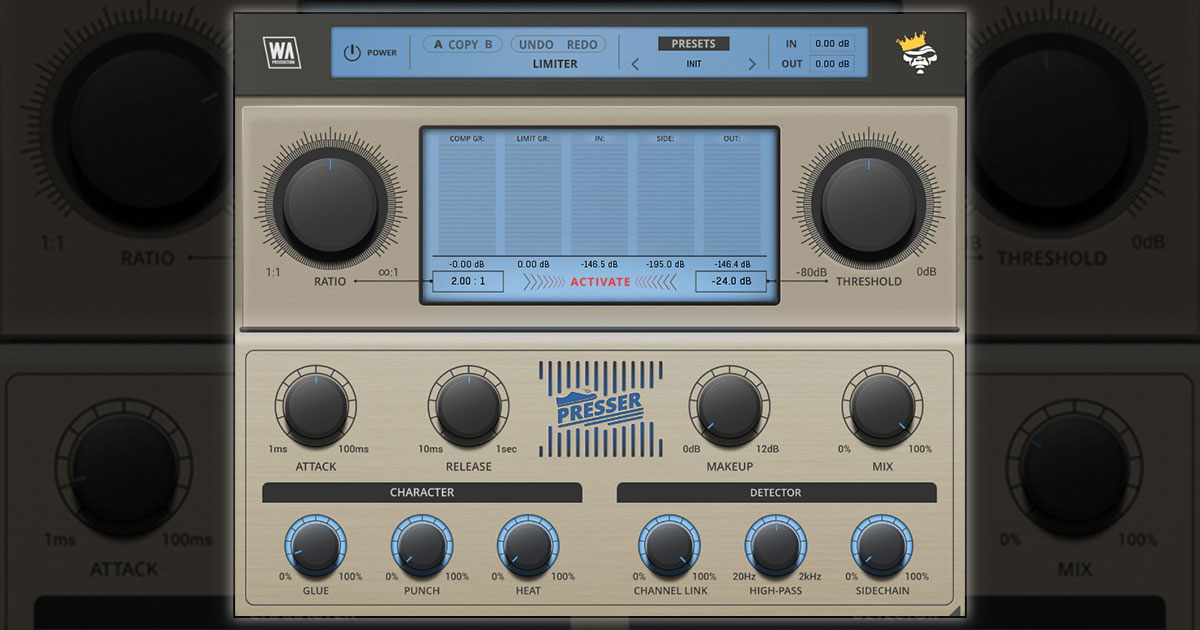
Task: Click the ATTACK knob
Action: coord(316,405)
